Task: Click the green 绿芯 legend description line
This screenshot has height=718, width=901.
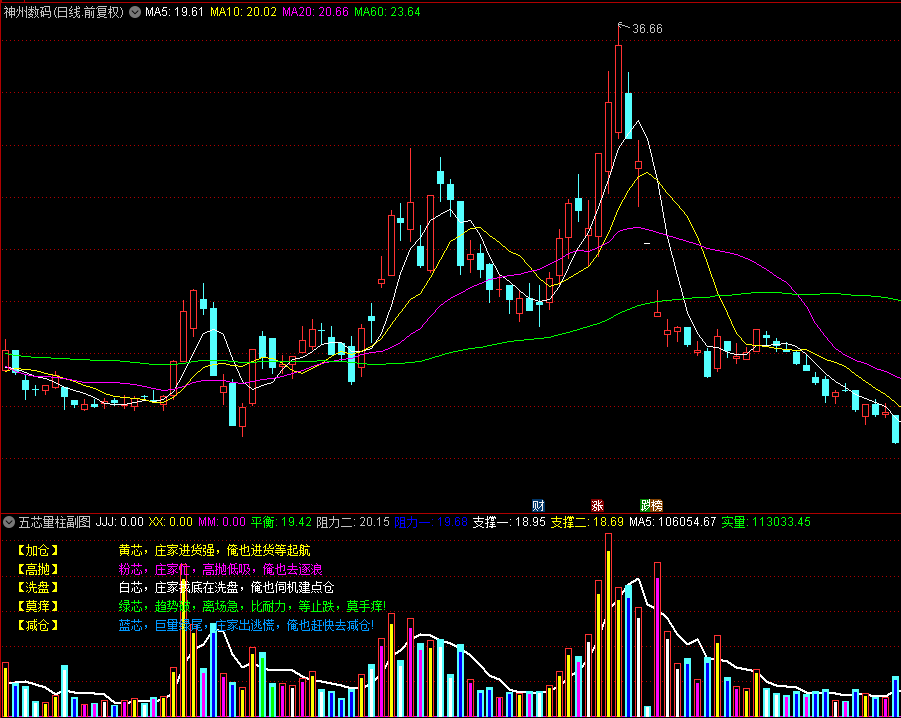Action: click(252, 607)
